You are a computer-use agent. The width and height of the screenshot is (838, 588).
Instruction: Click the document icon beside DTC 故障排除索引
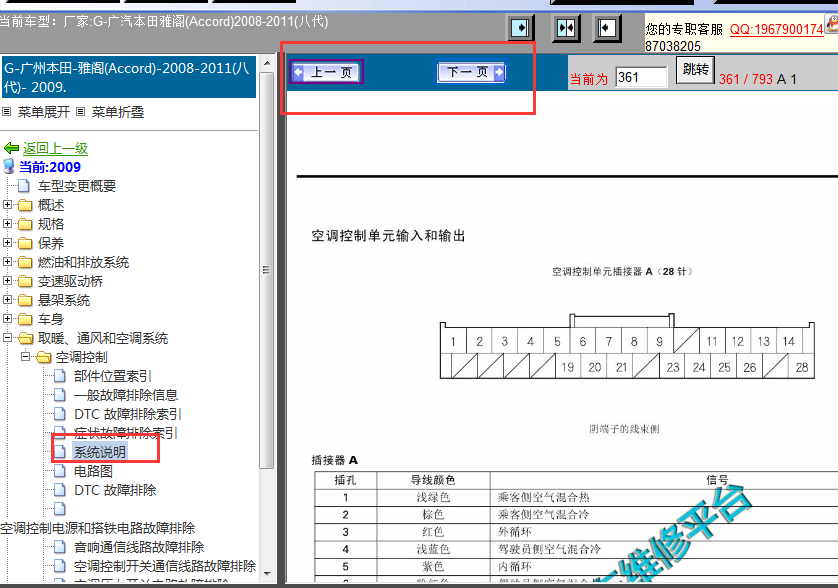click(60, 414)
